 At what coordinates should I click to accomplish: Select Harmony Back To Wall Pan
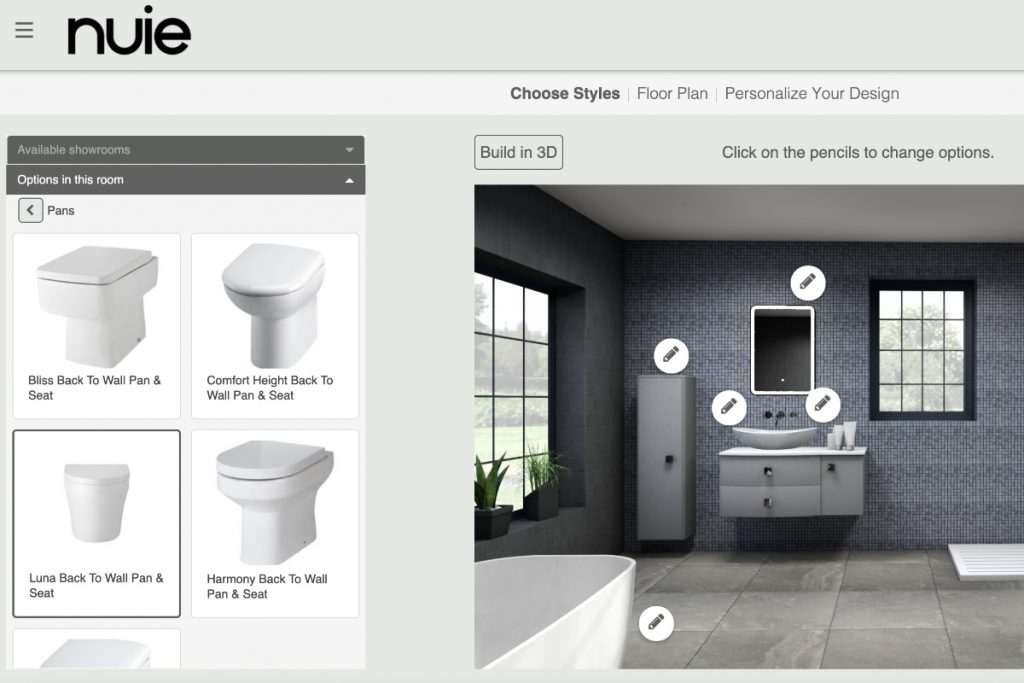tap(275, 523)
